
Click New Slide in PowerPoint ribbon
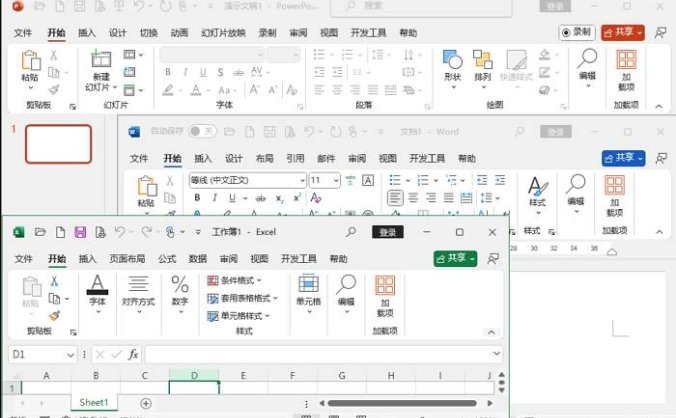(x=101, y=70)
